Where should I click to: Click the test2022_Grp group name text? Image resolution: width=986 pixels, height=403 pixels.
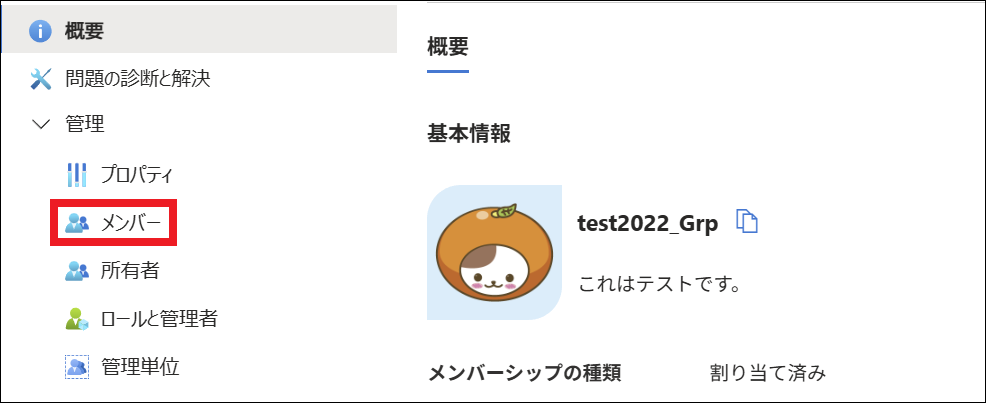point(648,225)
